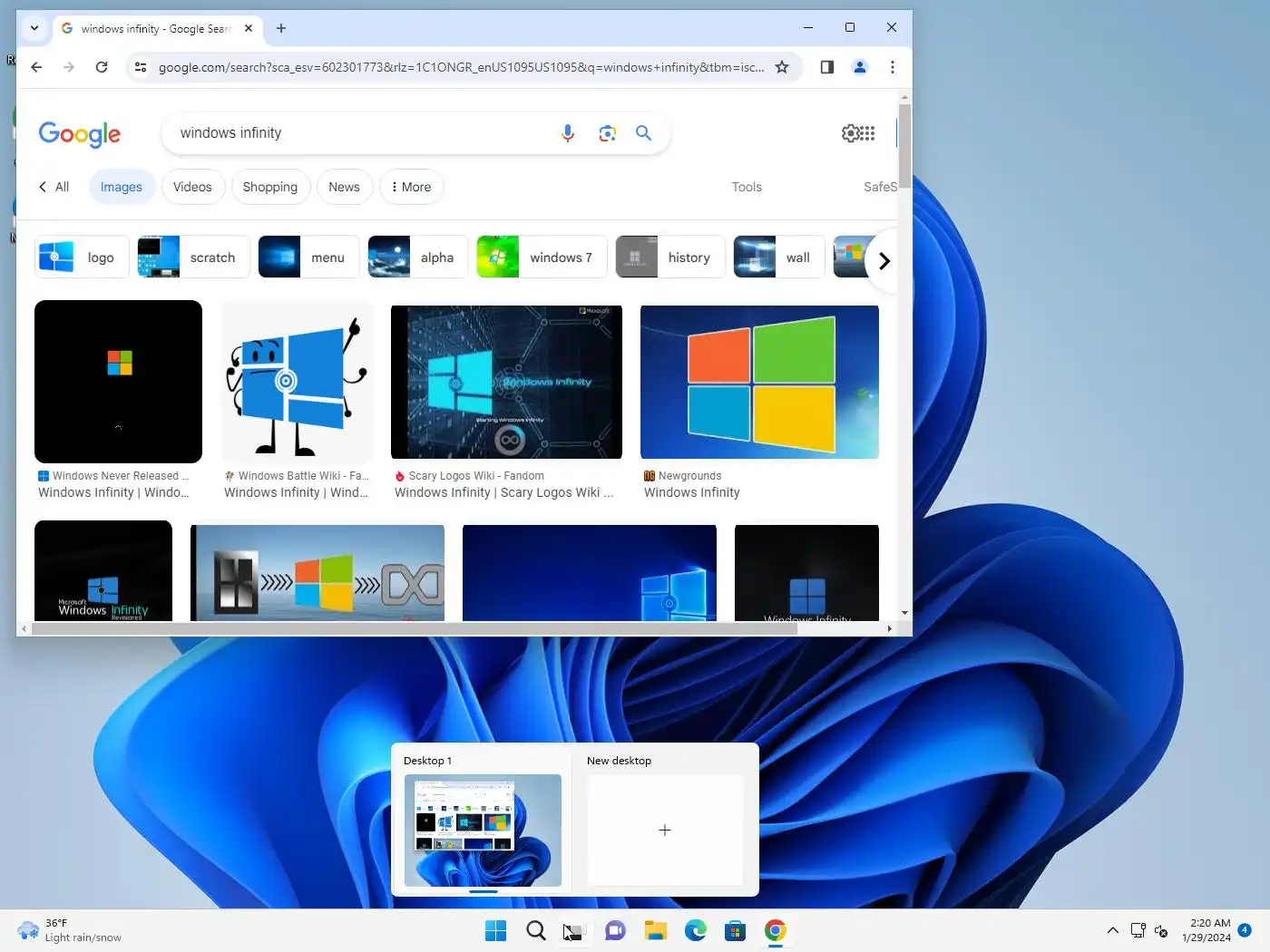Open the Google apps grid
Image resolution: width=1270 pixels, height=952 pixels.
click(868, 133)
